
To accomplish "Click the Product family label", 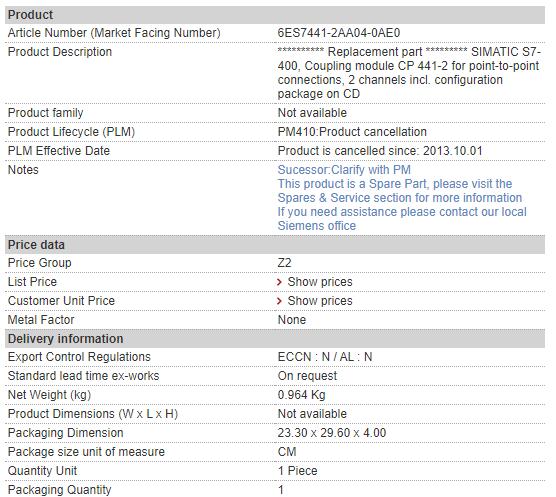I will point(45,113).
